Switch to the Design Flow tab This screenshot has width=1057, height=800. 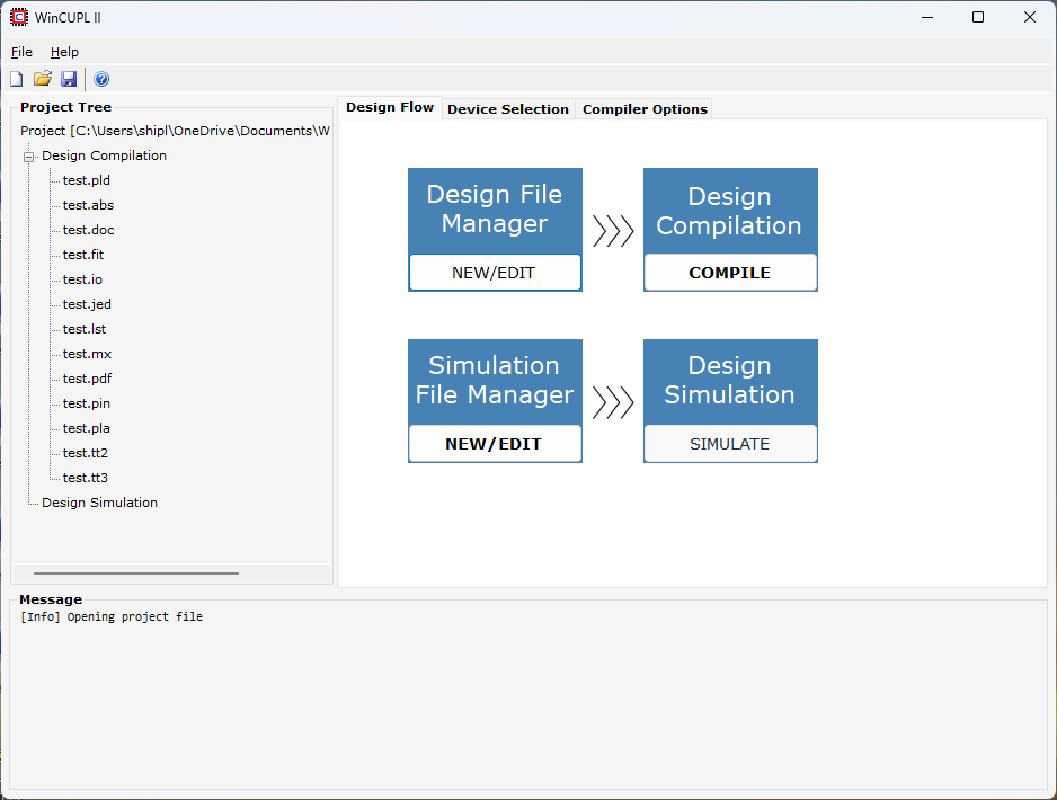point(390,108)
